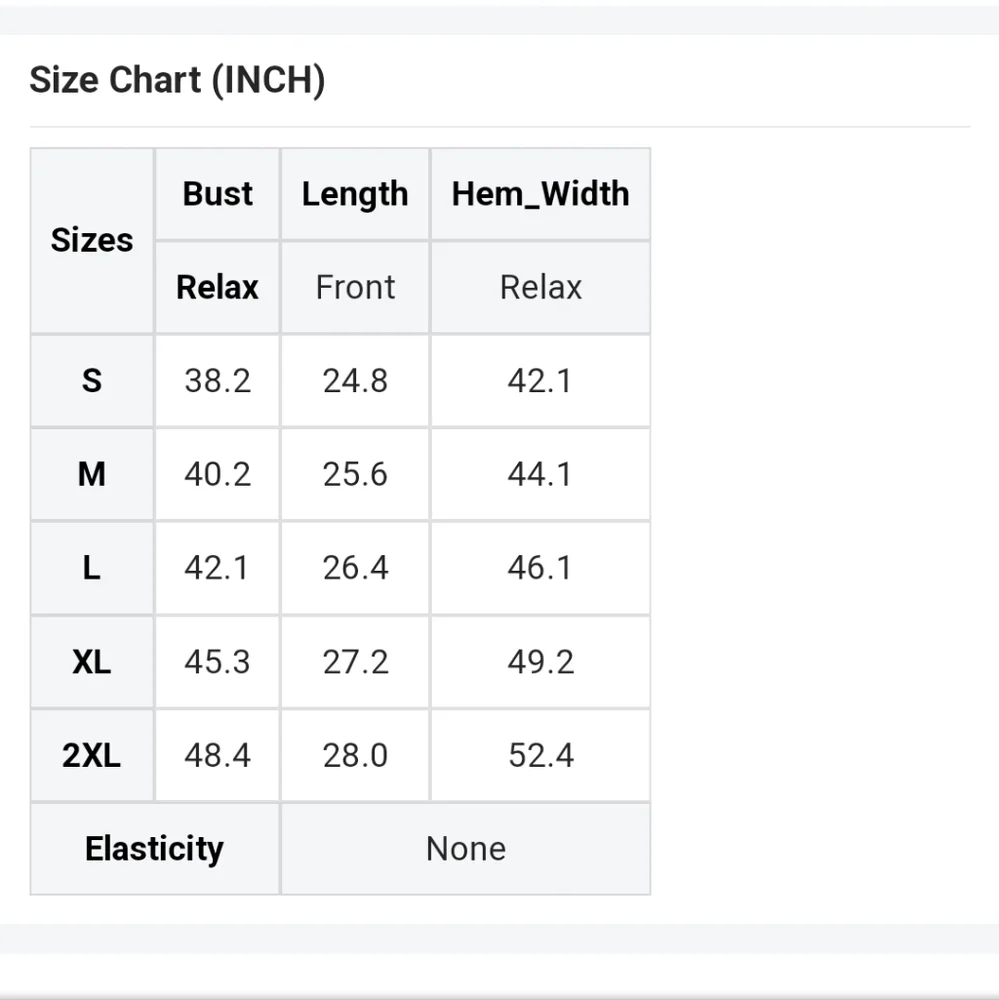Viewport: 999px width, 1000px height.
Task: Select the Relax subheader under Bust
Action: [x=218, y=287]
